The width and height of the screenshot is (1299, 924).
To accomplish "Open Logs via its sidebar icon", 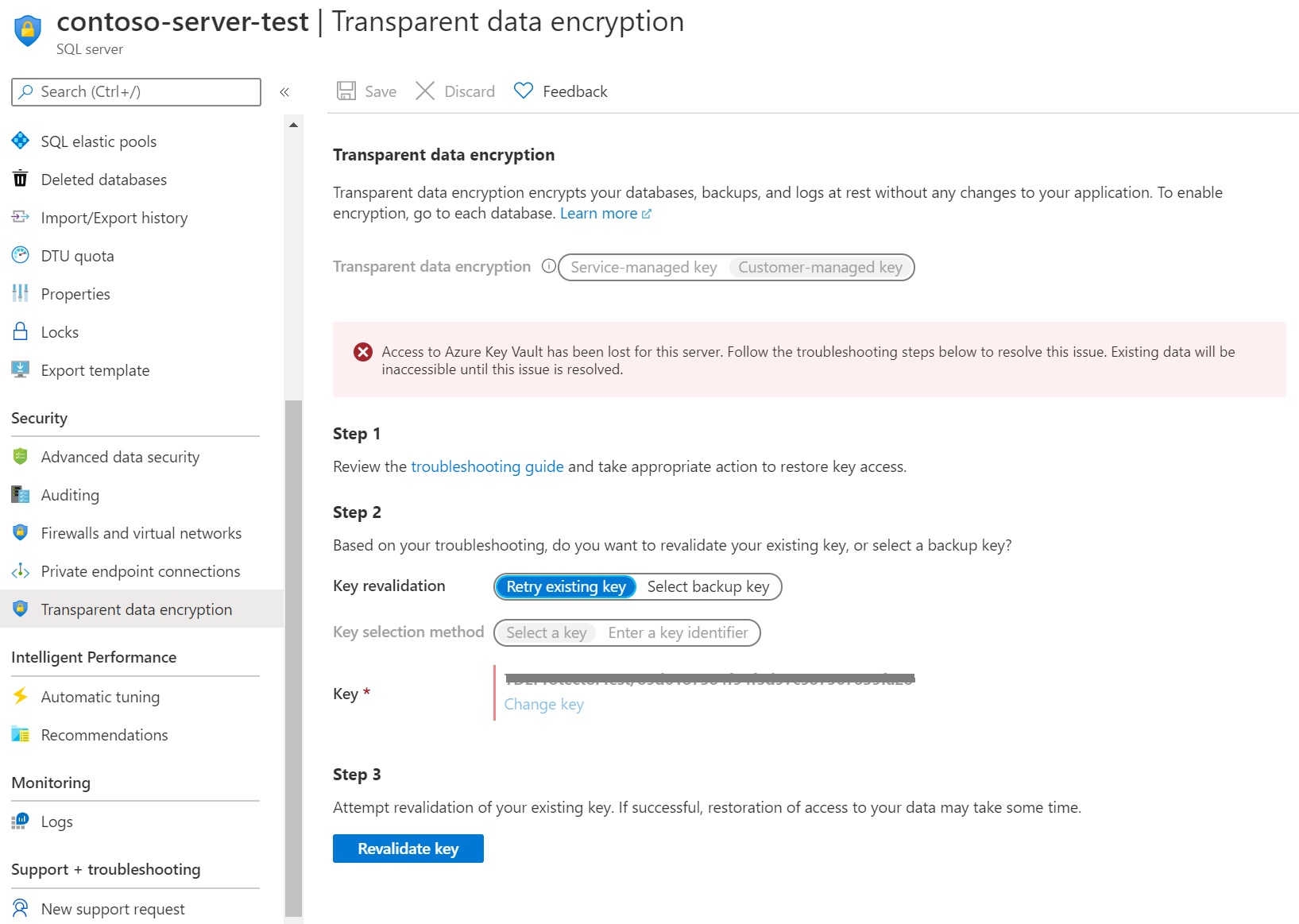I will pos(20,822).
